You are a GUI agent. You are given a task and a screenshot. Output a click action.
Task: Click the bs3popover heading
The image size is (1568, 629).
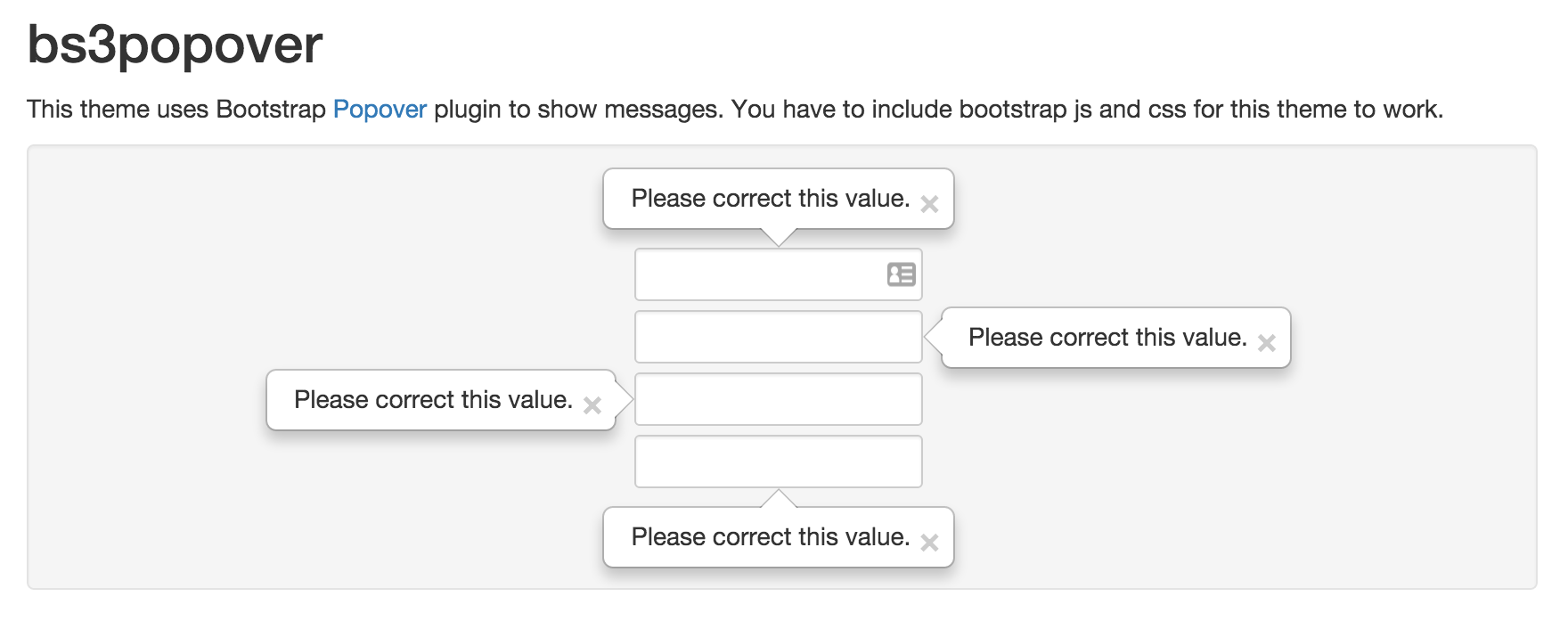(175, 45)
